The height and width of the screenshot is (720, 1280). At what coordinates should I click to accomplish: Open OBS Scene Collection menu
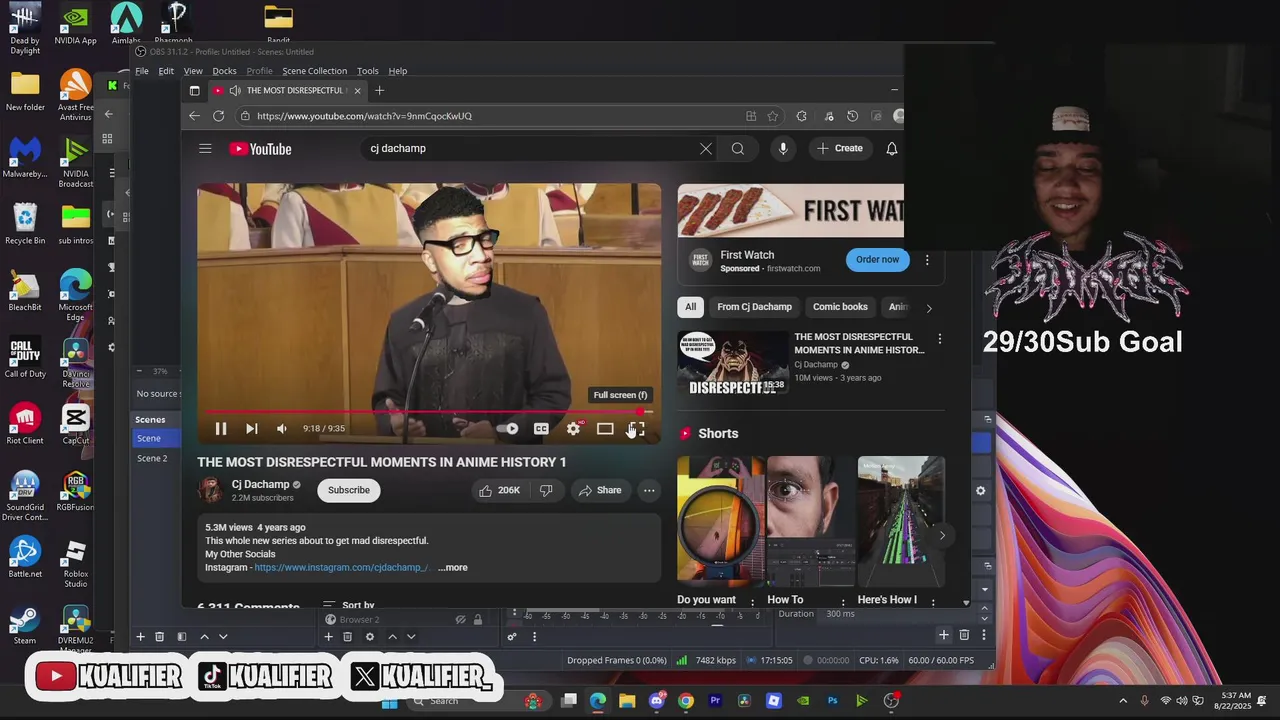(314, 71)
